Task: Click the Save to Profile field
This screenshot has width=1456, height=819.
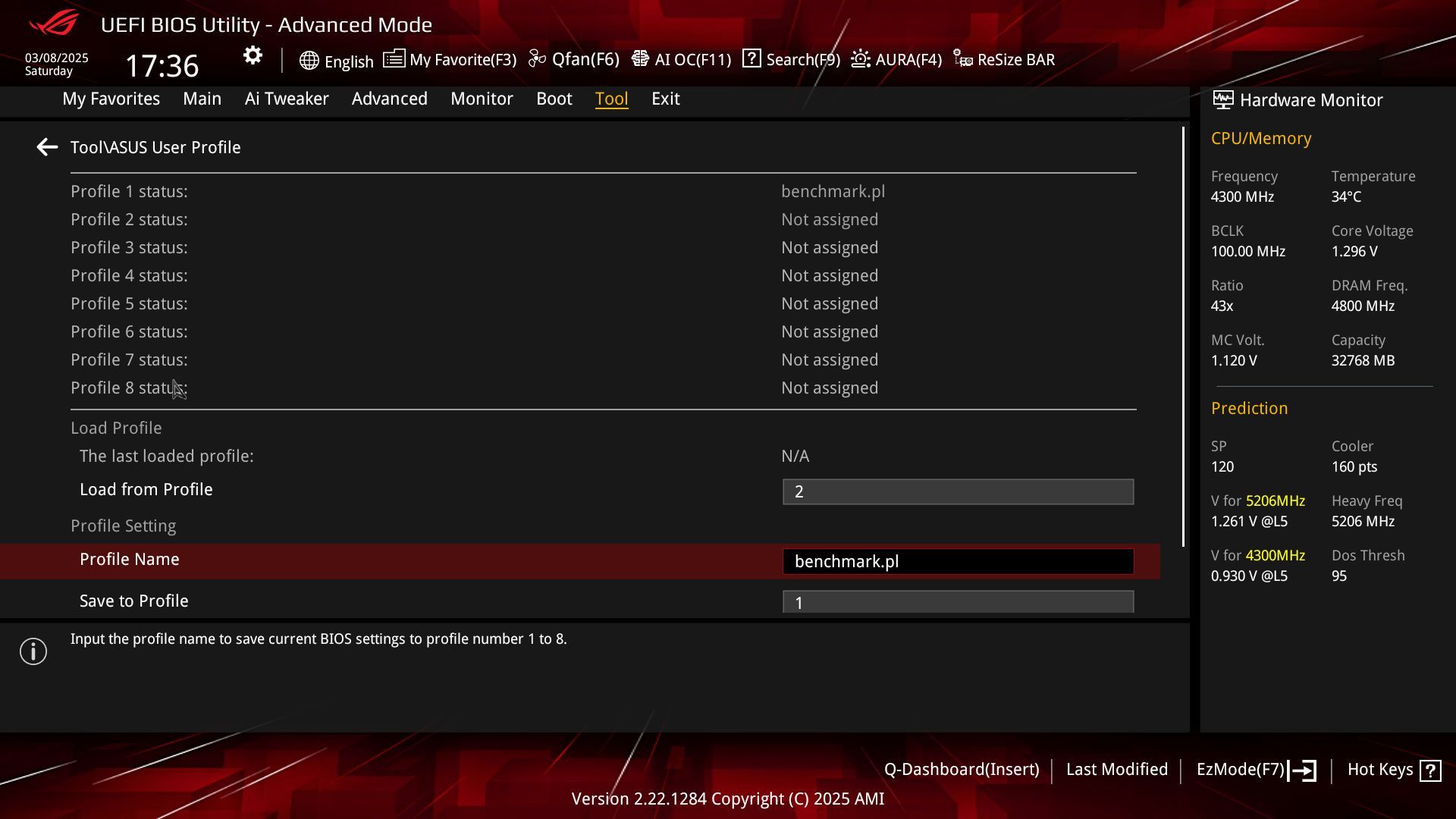Action: 958,602
